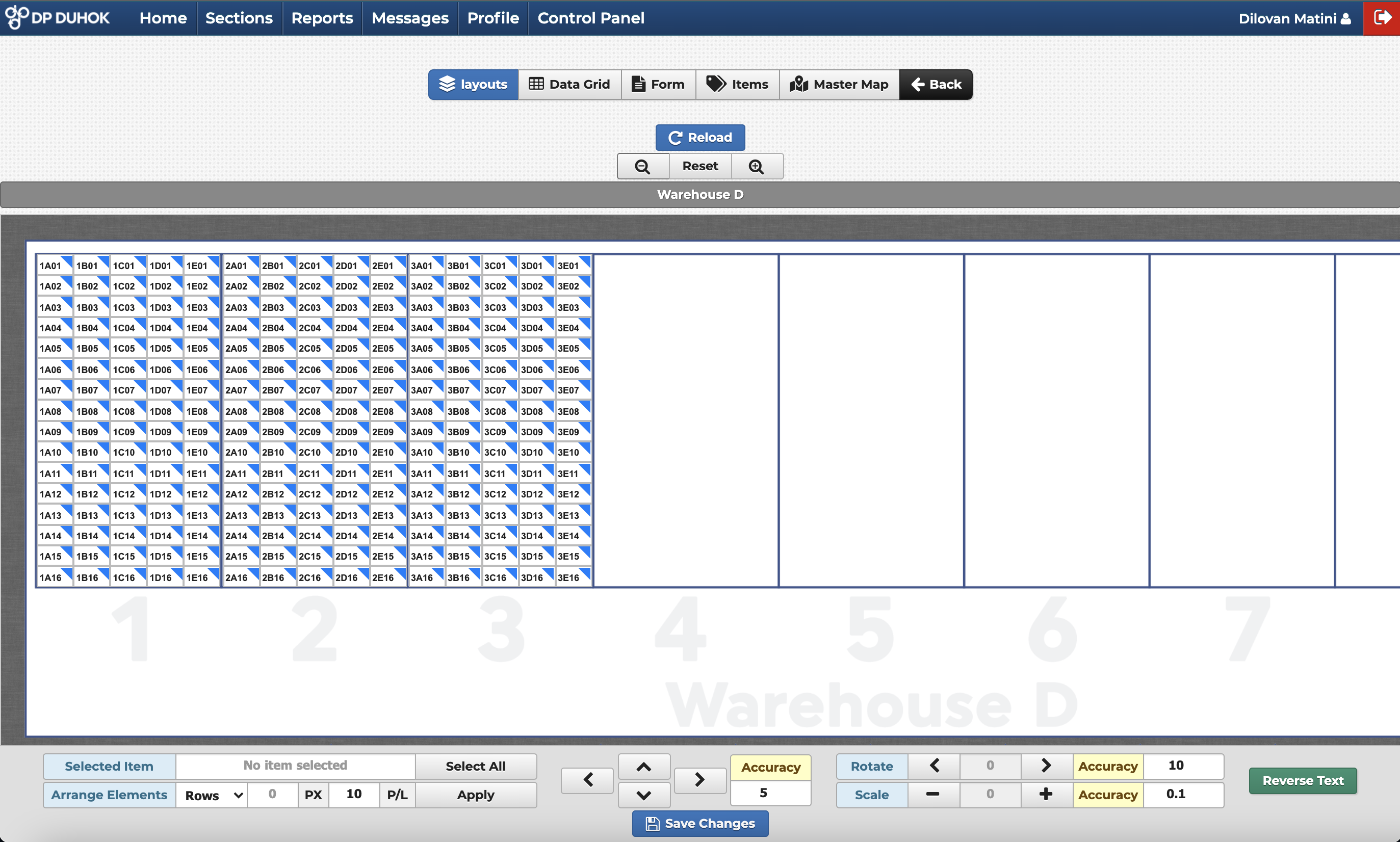Open the Sections menu
Image resolution: width=1400 pixels, height=842 pixels.
pyautogui.click(x=239, y=18)
